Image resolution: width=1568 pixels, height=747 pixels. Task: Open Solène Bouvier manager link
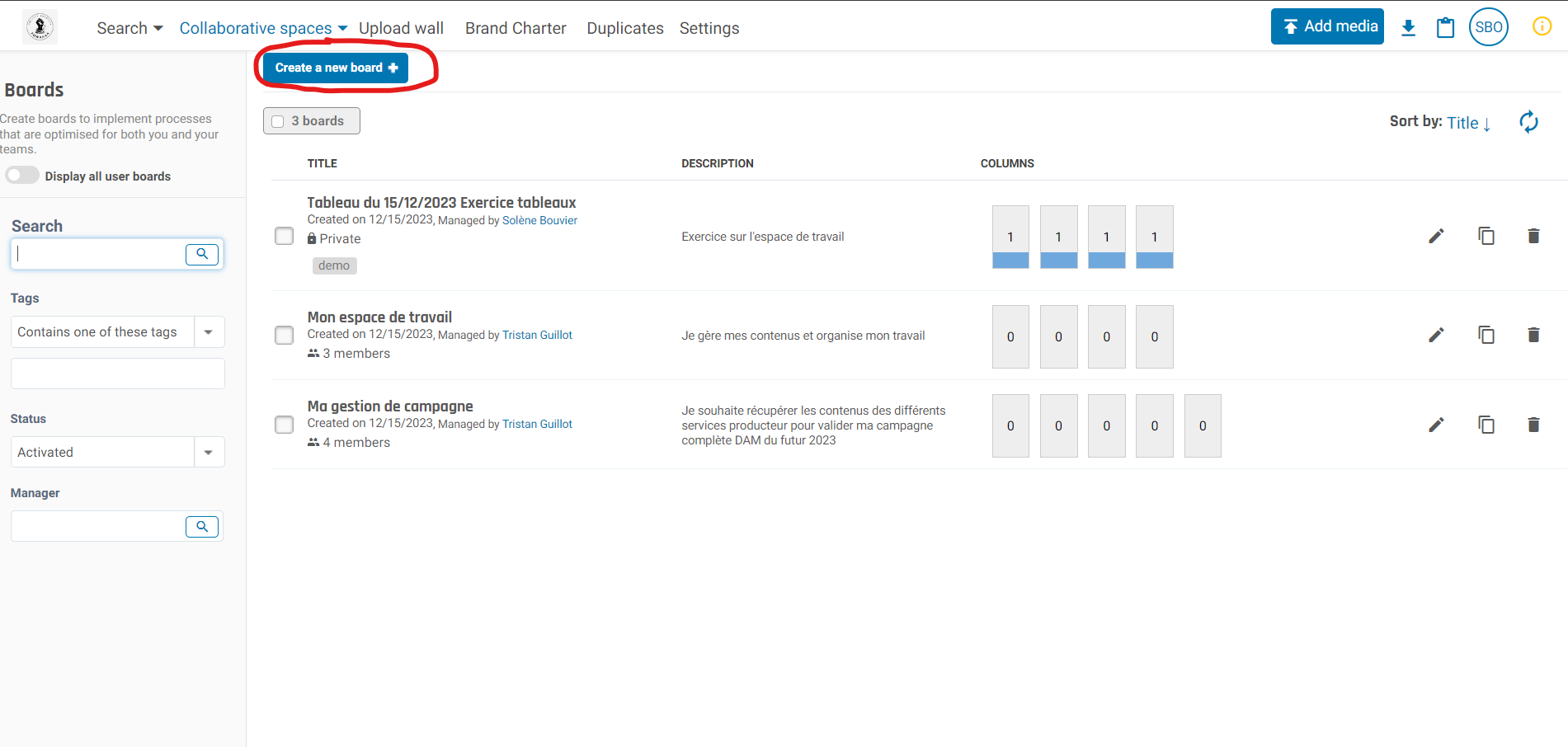[539, 220]
